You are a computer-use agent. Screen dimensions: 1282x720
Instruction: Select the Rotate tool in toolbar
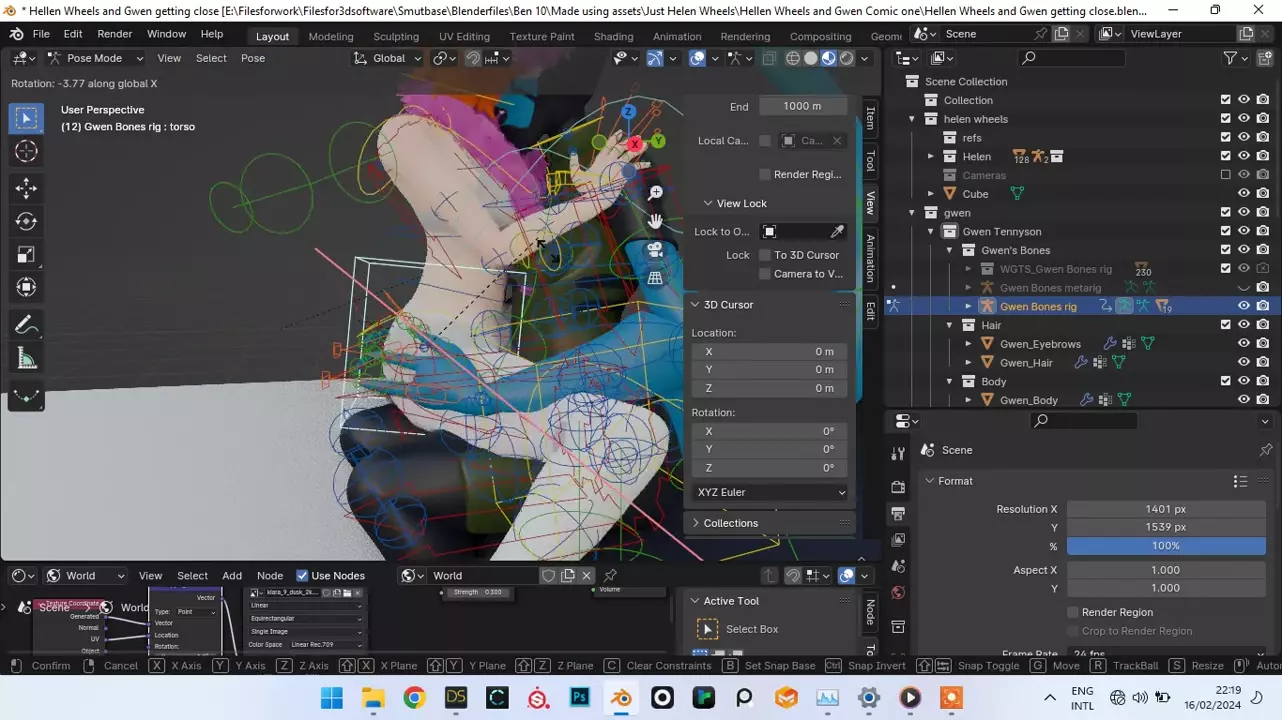coord(27,221)
